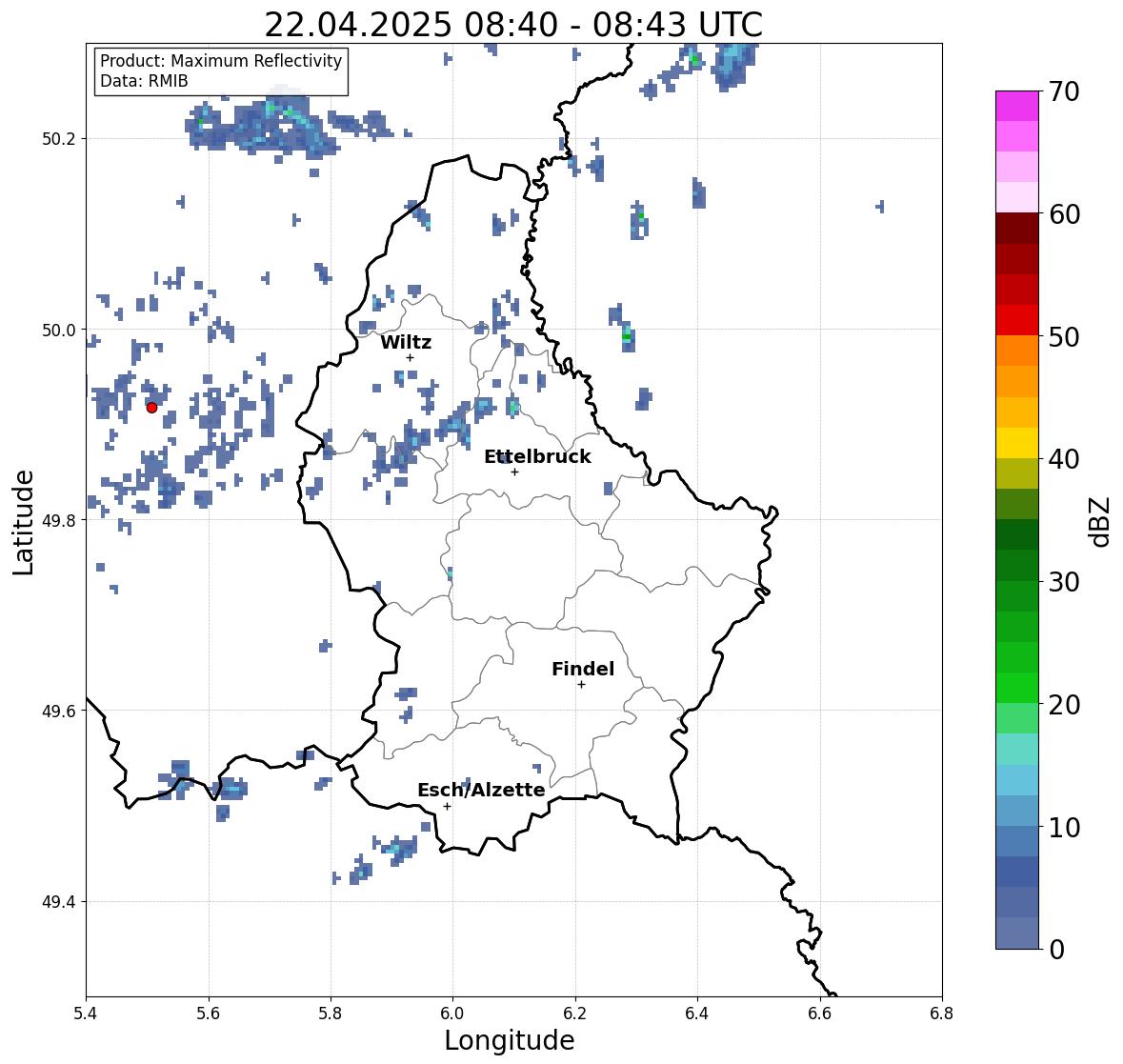Click the 49.8 latitude tick label

[58, 520]
